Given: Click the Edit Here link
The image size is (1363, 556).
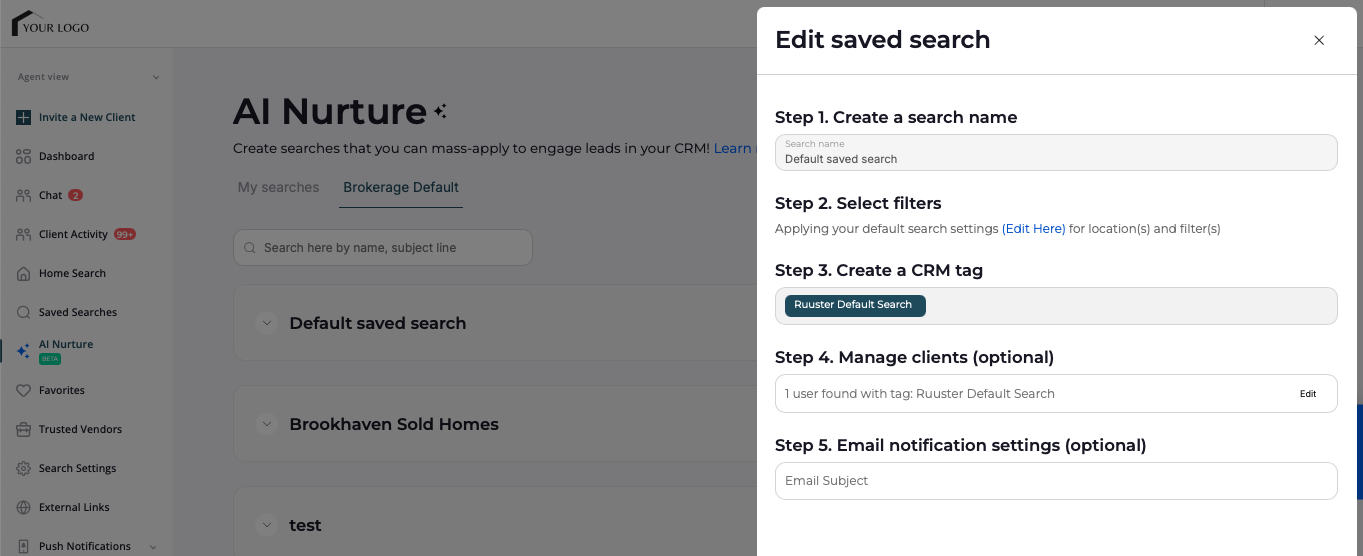Looking at the screenshot, I should (x=1034, y=229).
